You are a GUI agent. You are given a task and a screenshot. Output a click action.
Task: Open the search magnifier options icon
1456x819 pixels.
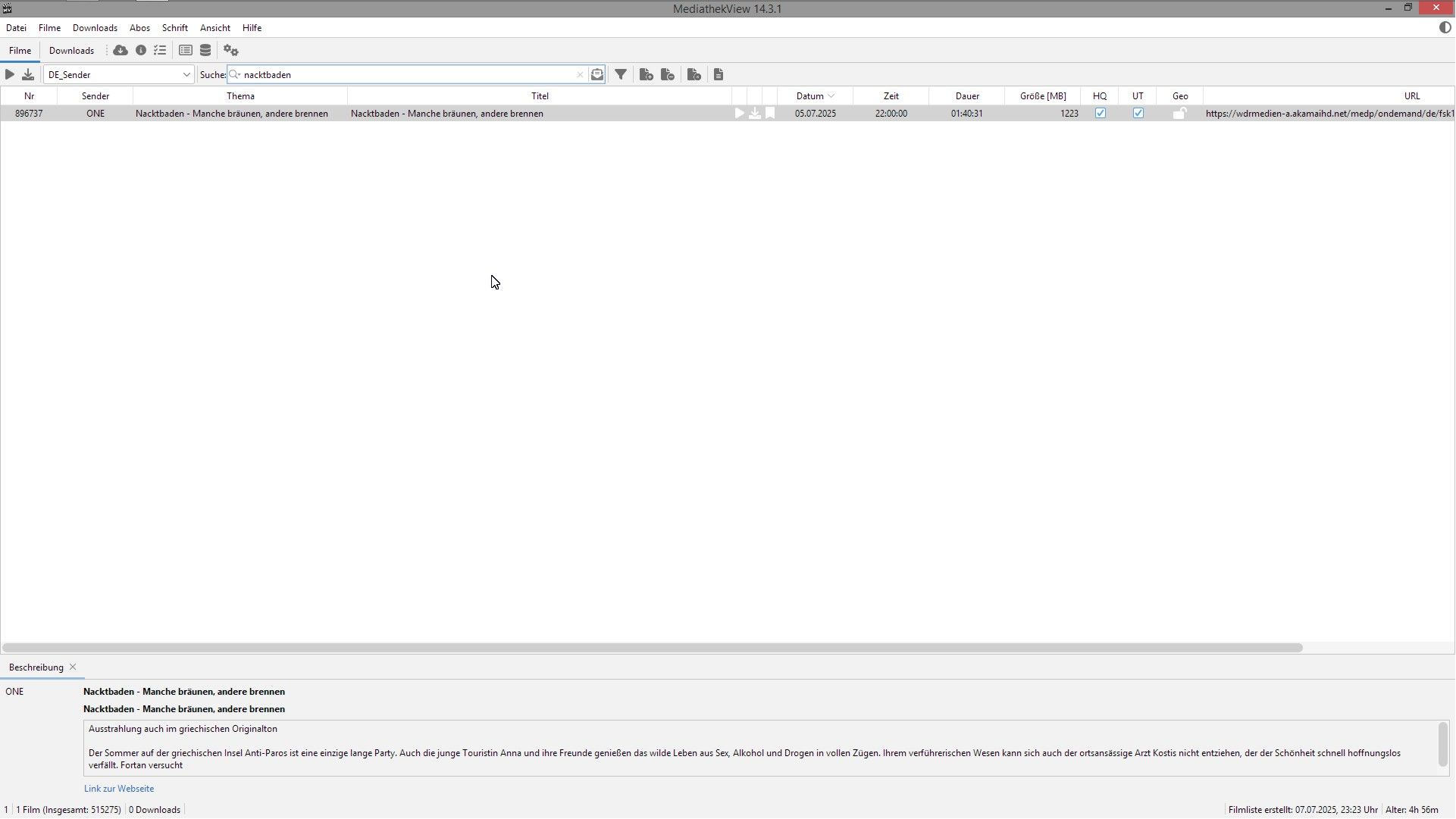(235, 74)
